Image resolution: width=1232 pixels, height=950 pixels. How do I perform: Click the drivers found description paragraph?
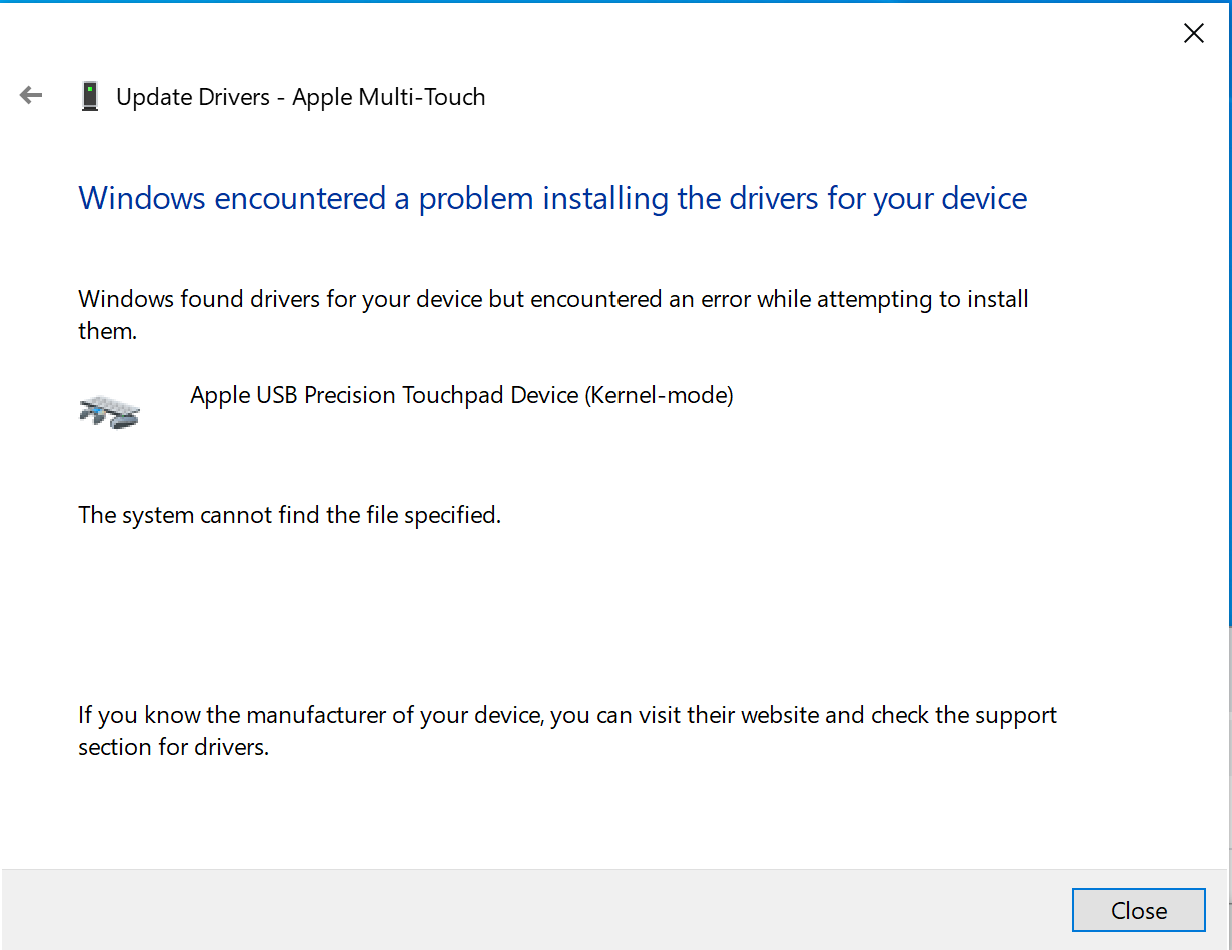[x=553, y=315]
